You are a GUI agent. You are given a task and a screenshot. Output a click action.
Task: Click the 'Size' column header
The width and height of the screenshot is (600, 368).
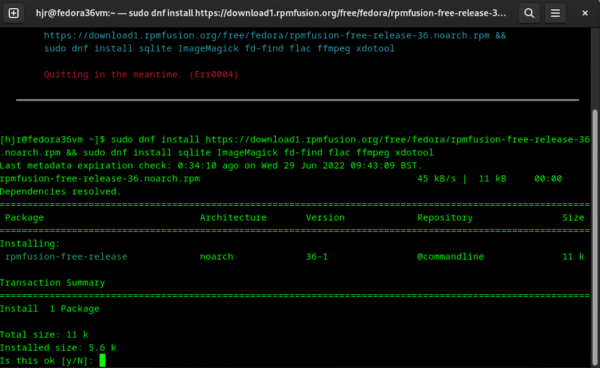click(x=573, y=218)
